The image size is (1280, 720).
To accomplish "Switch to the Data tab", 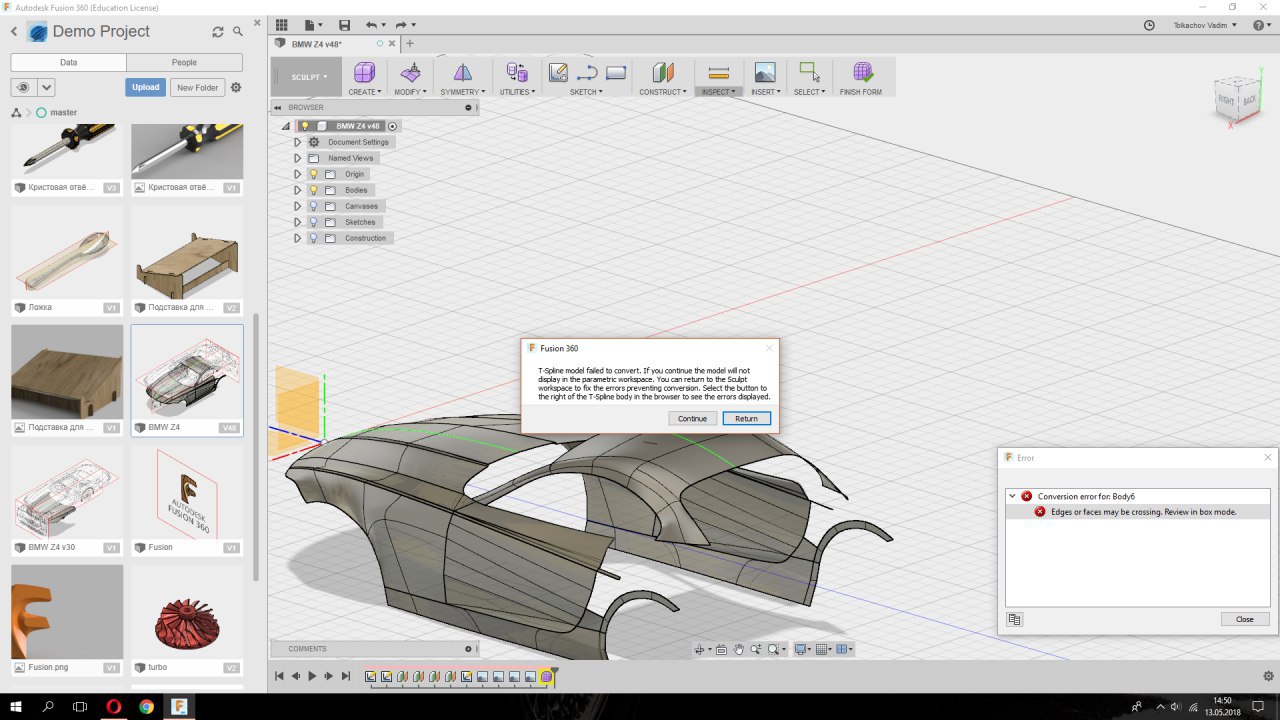I will (x=68, y=62).
